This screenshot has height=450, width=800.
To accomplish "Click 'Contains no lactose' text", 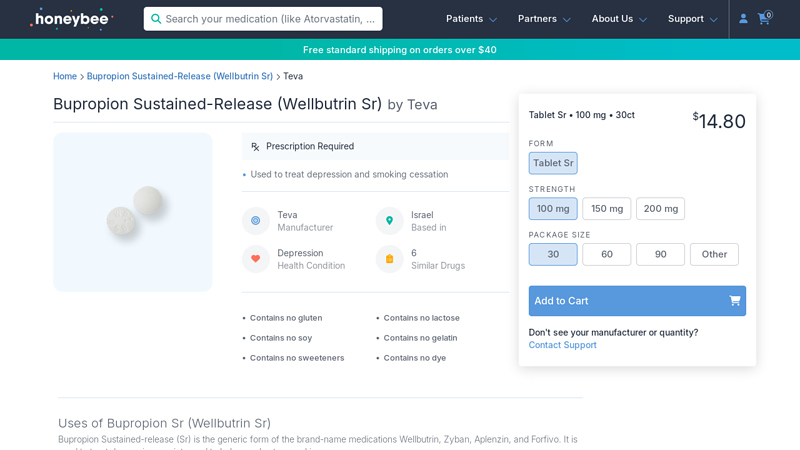I will click(x=421, y=318).
